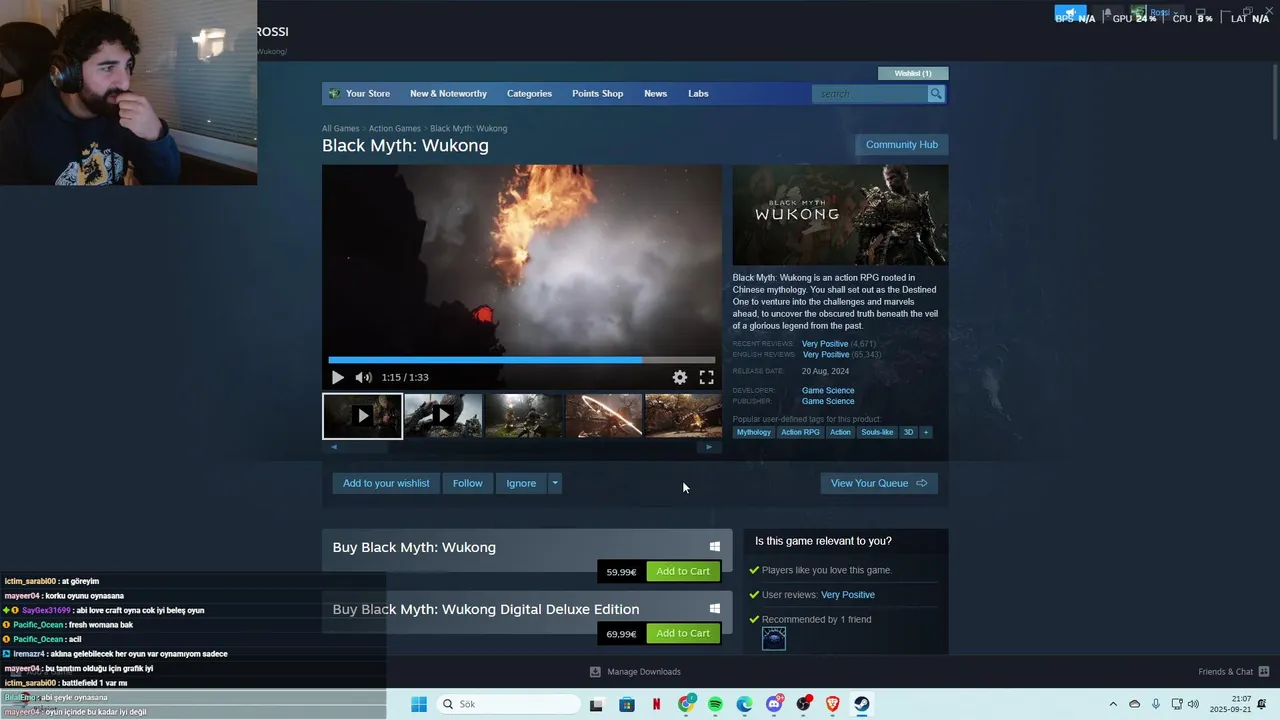This screenshot has width=1280, height=720.
Task: Open Task View on taskbar
Action: (596, 704)
